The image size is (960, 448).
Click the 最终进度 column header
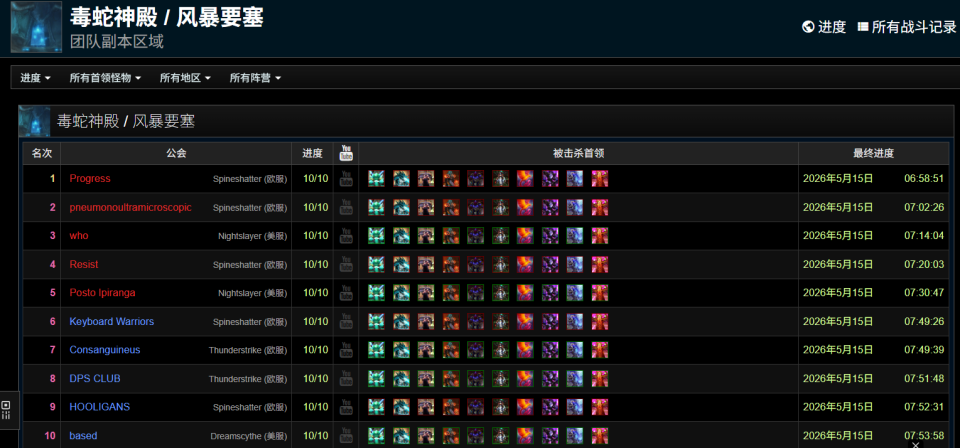[x=874, y=154]
